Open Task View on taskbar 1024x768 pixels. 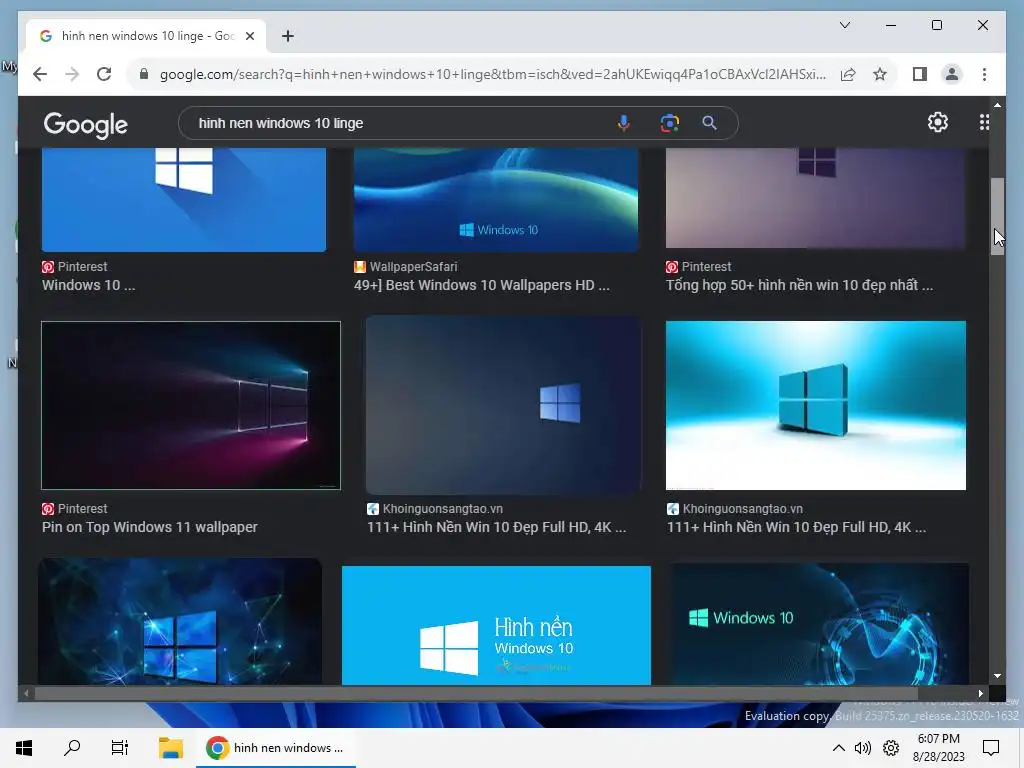click(120, 748)
